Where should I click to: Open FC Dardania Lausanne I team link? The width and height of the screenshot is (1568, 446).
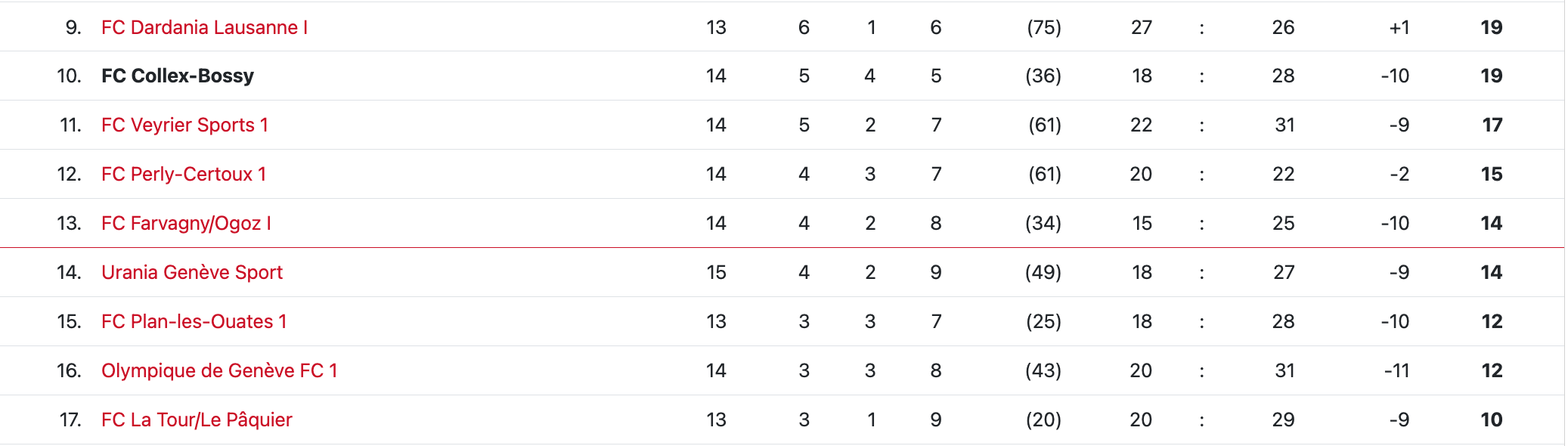204,27
